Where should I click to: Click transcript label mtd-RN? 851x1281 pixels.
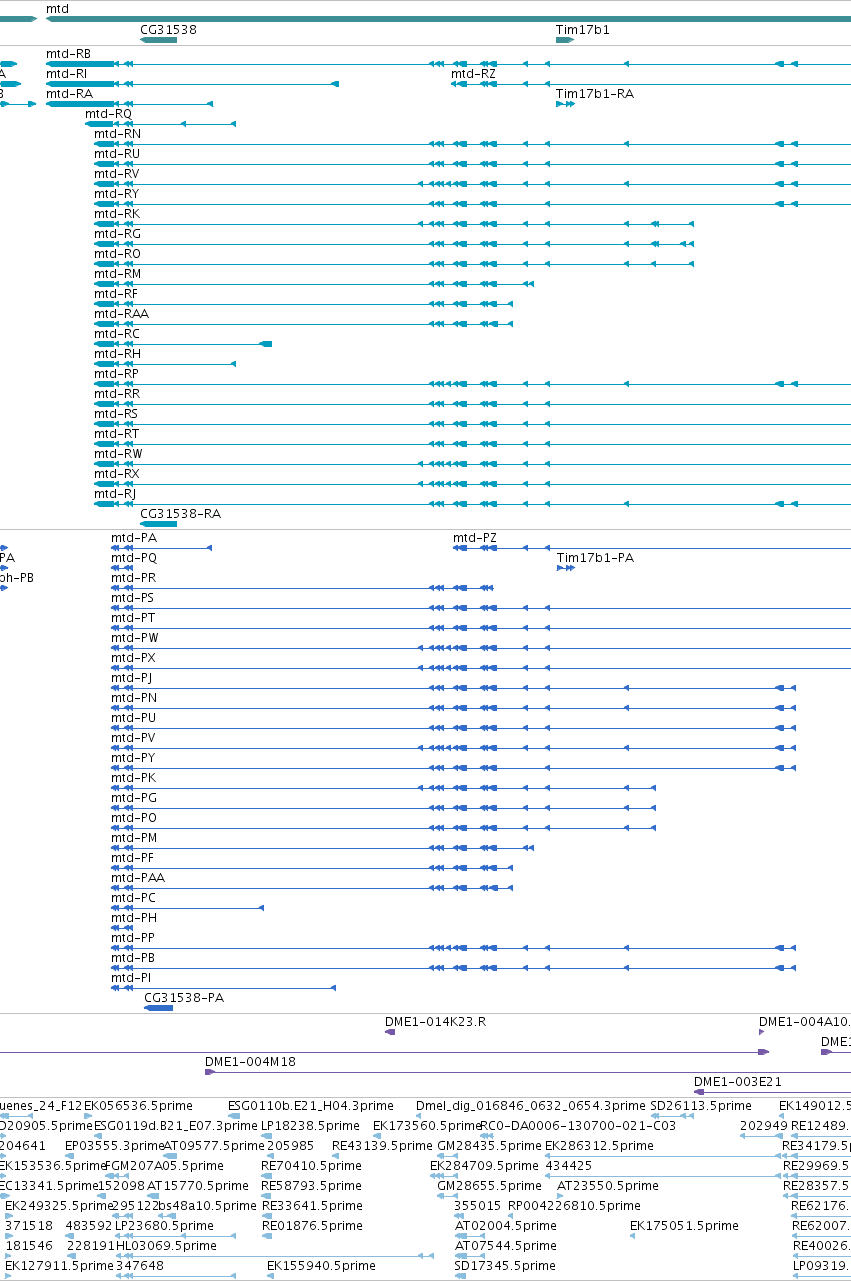coord(118,133)
